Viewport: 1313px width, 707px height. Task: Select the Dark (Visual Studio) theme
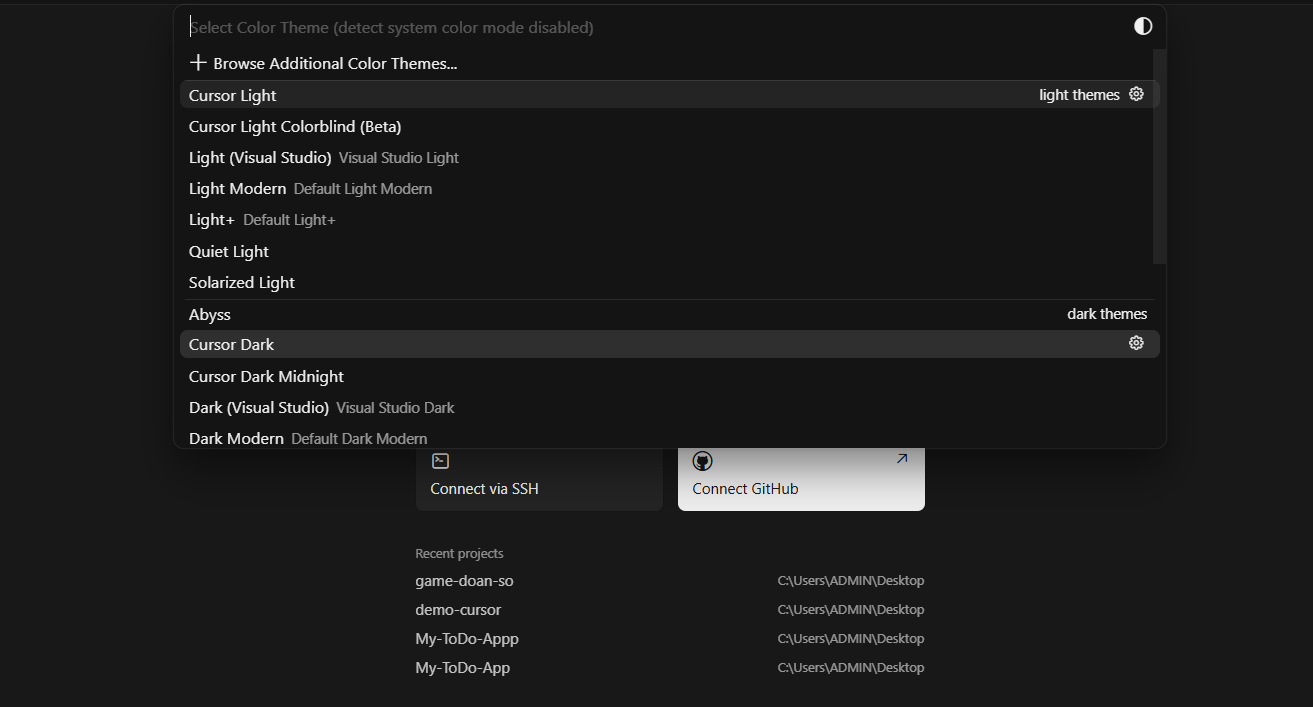click(x=669, y=407)
